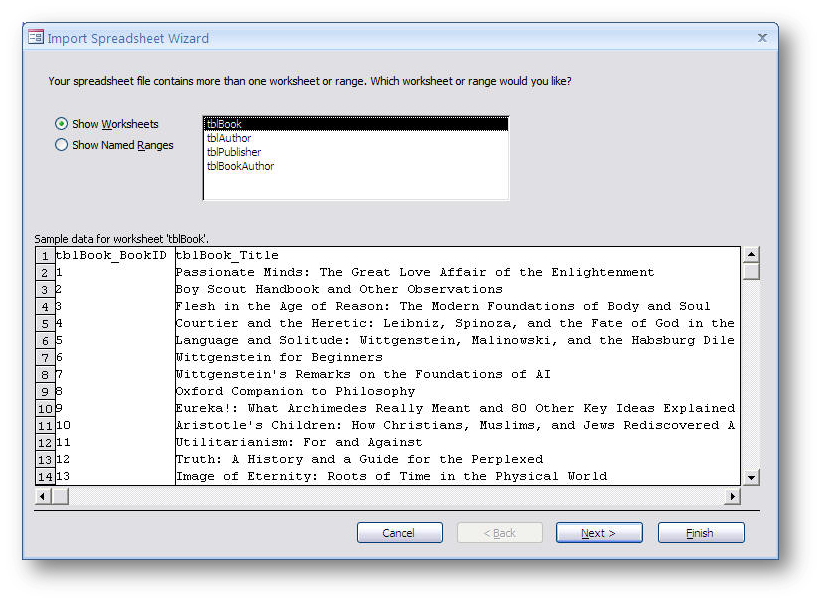Click the dialog close X
The height and width of the screenshot is (602, 821).
coord(762,37)
